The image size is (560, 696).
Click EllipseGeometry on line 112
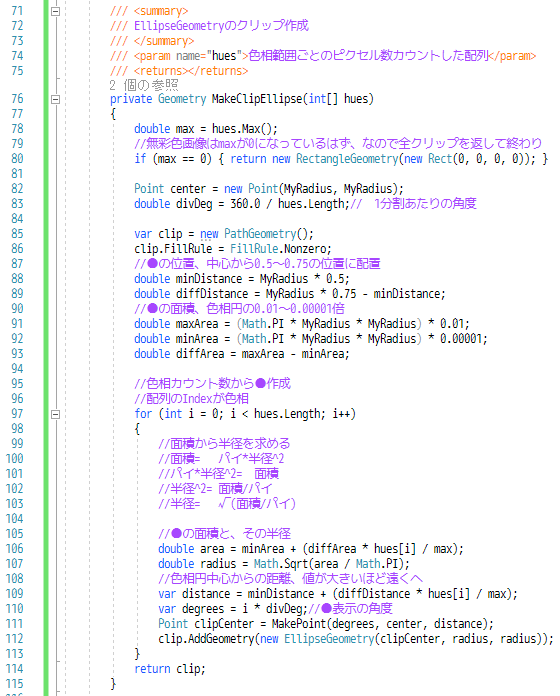[x=329, y=639]
